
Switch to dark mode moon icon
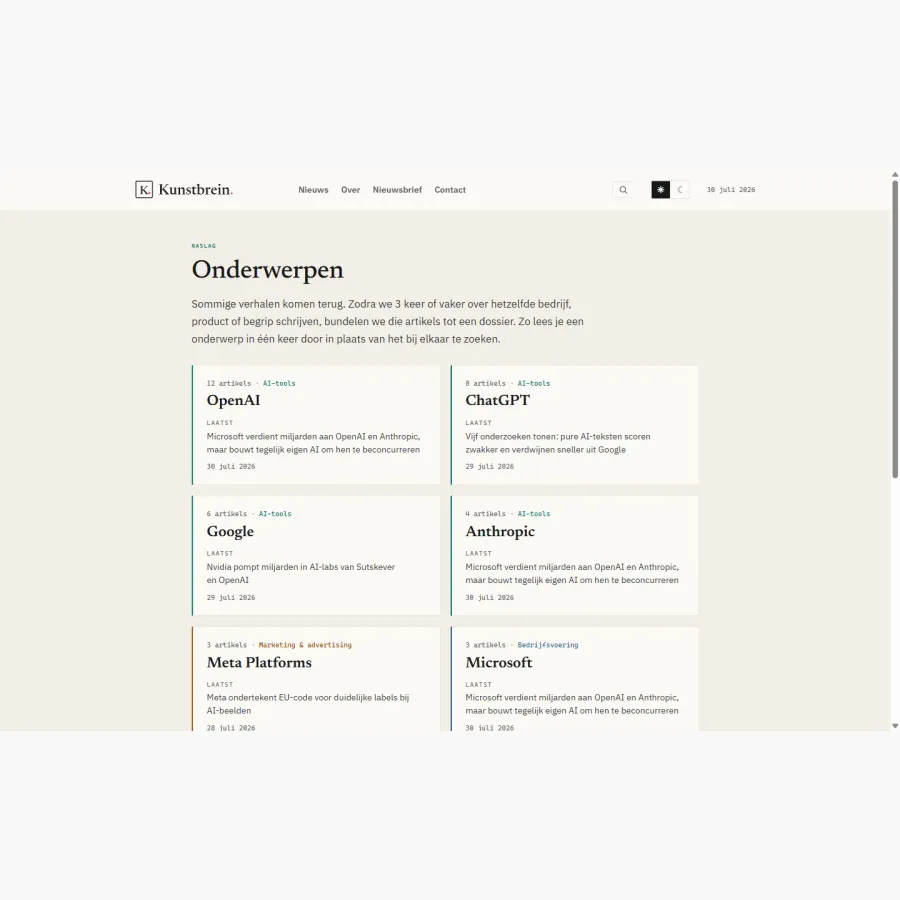coord(680,189)
